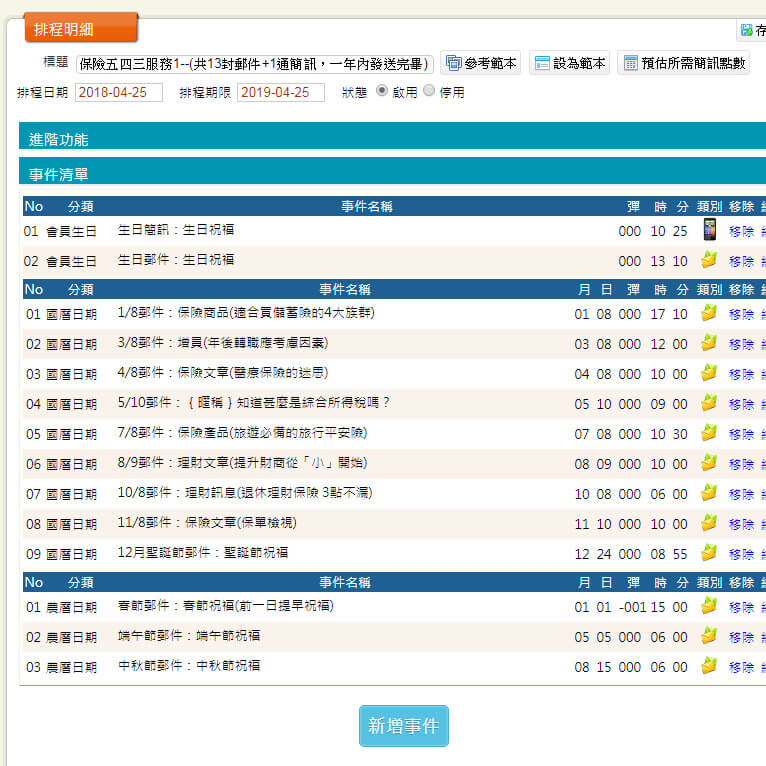Click mail icon for 春節郵件 row
The height and width of the screenshot is (766, 766).
pos(709,606)
